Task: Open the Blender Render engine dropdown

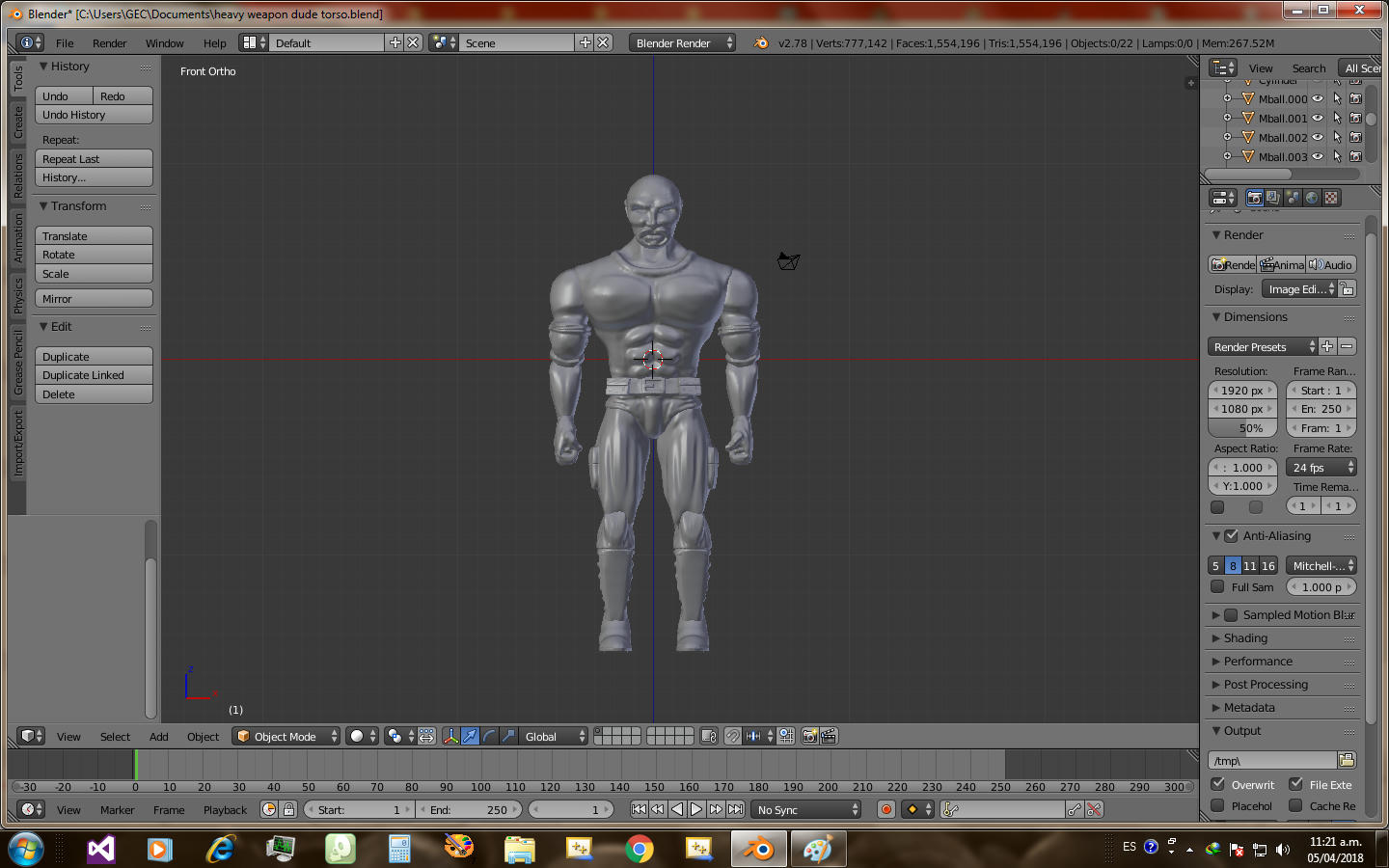Action: [x=682, y=42]
